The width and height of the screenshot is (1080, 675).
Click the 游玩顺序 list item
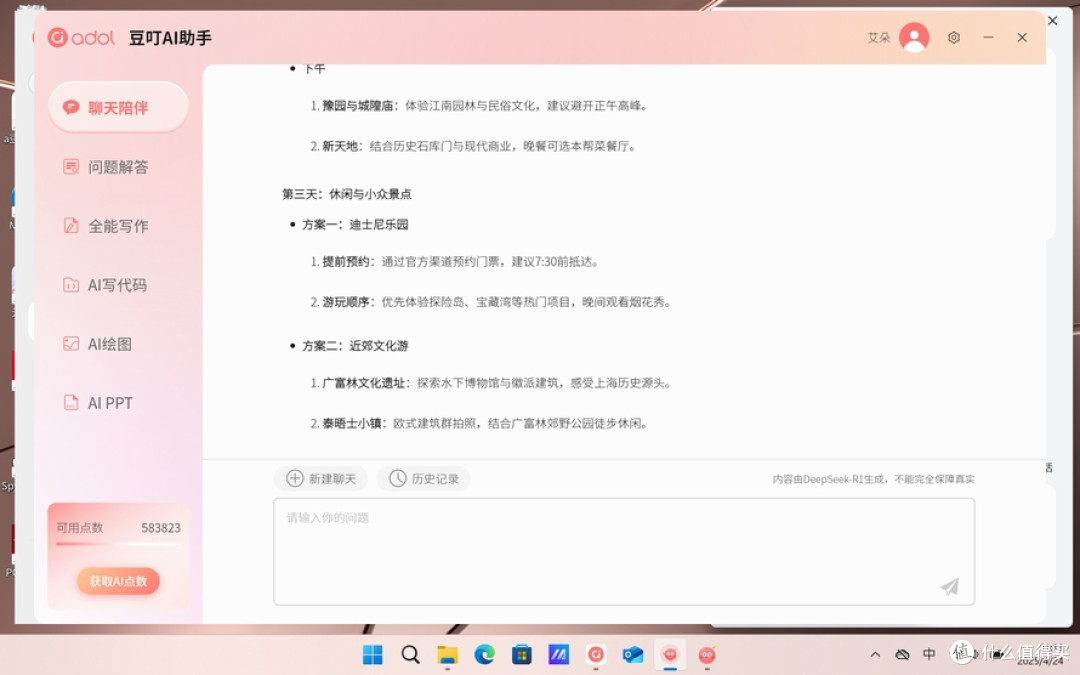(490, 302)
